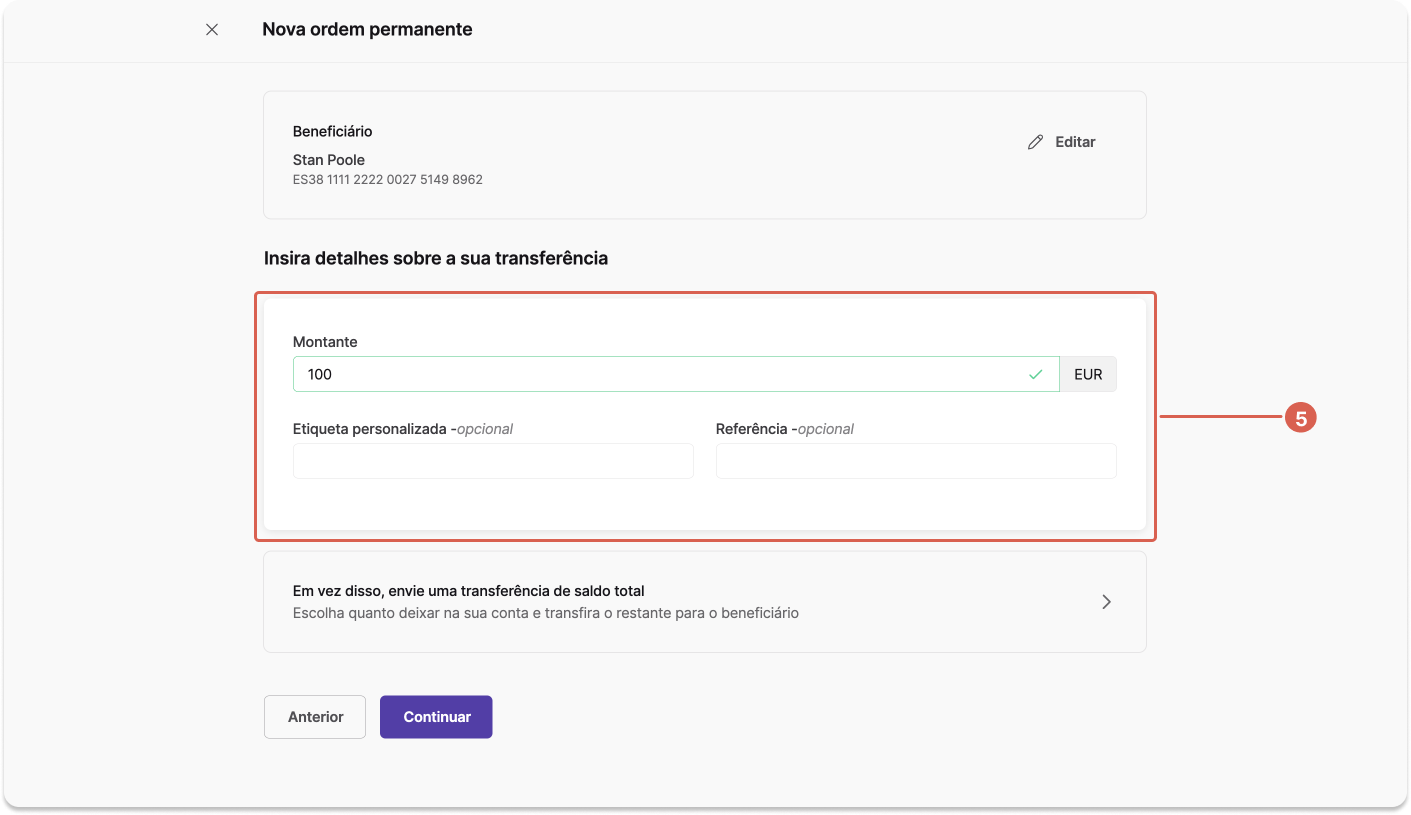Click 'Escolha quanto deixar na sua conta' description
Image resolution: width=1411 pixels, height=815 pixels.
[546, 613]
